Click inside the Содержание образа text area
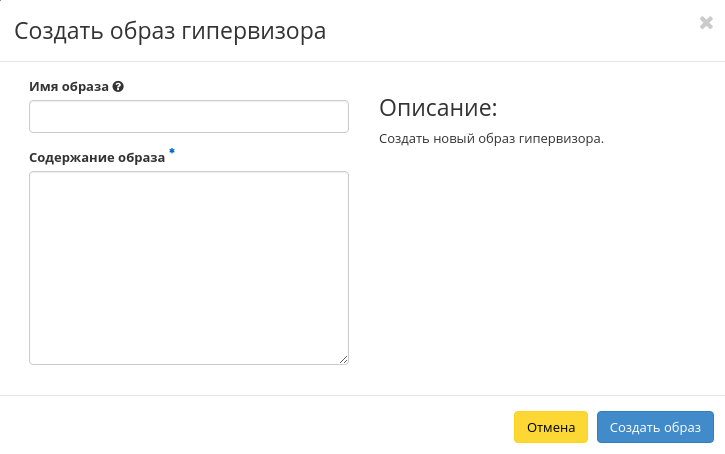The height and width of the screenshot is (454, 725). tap(189, 267)
